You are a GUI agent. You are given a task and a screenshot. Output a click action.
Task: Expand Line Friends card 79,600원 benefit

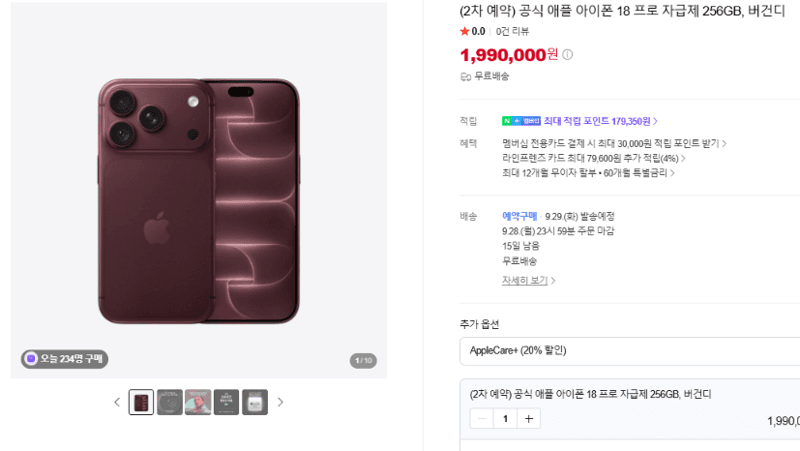tap(594, 158)
